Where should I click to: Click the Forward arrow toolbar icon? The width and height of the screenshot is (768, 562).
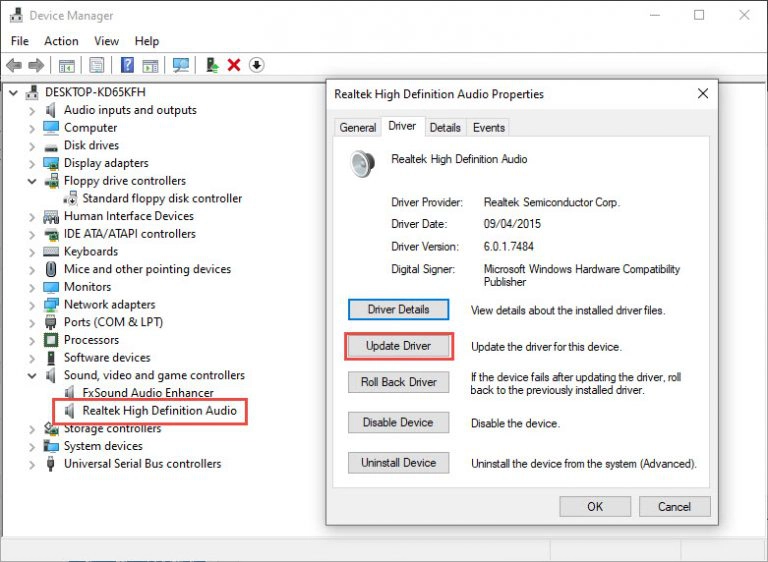(x=36, y=65)
